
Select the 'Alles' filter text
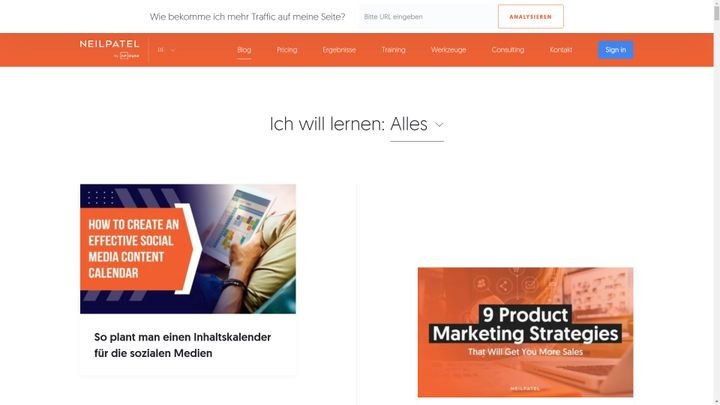click(409, 124)
